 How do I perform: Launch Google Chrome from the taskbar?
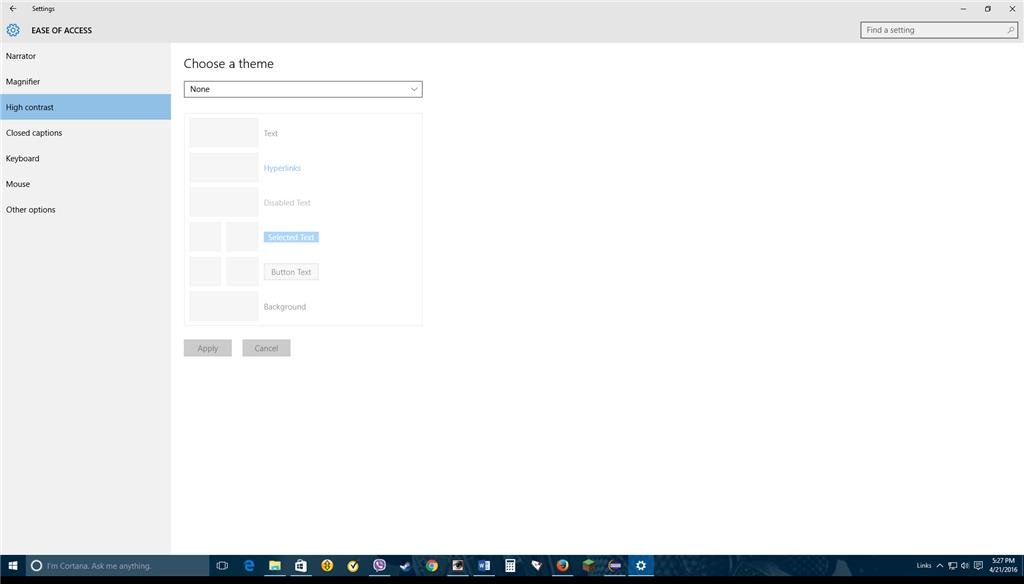pyautogui.click(x=431, y=566)
